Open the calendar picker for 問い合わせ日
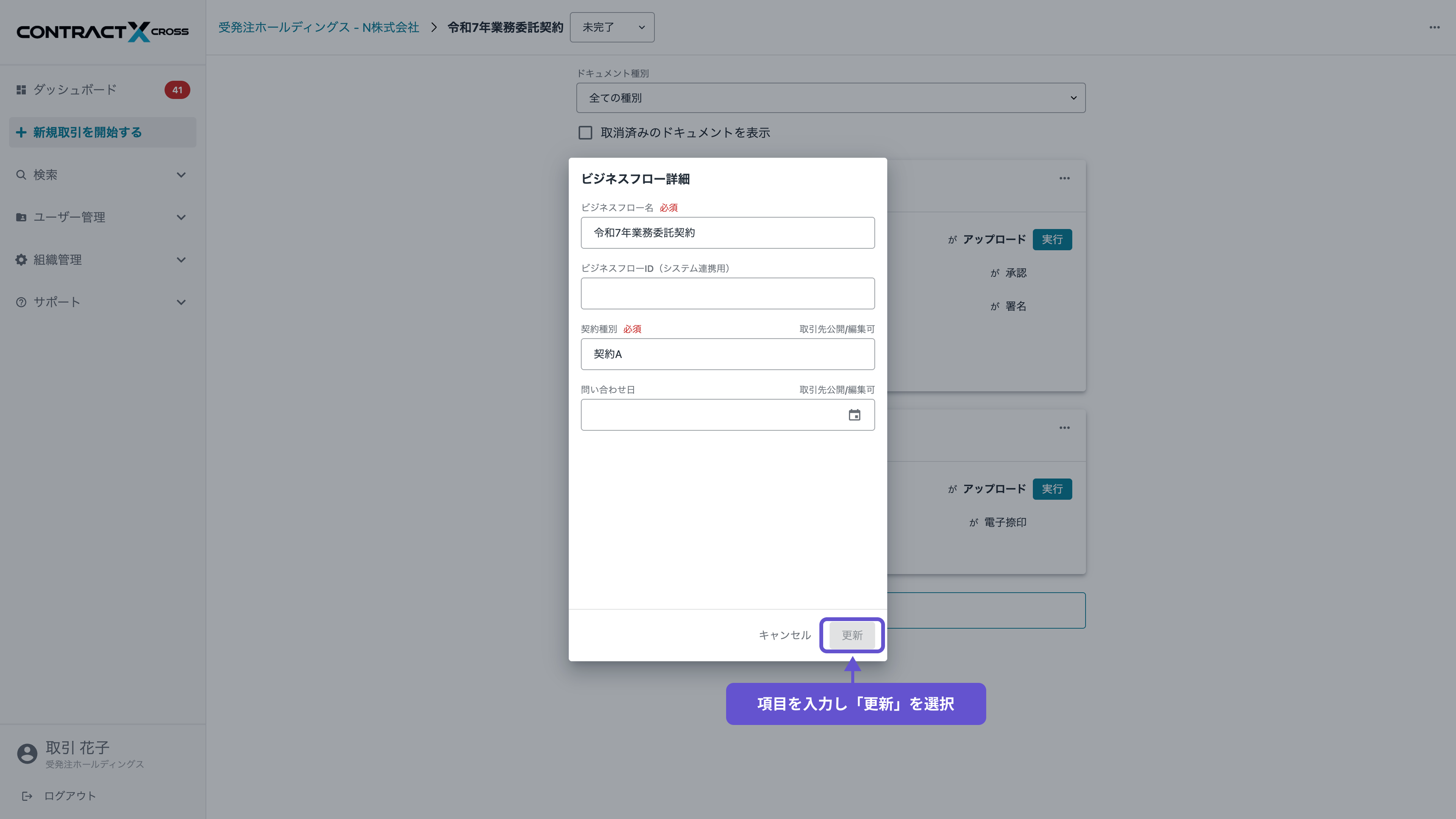This screenshot has height=819, width=1456. pos(854,415)
